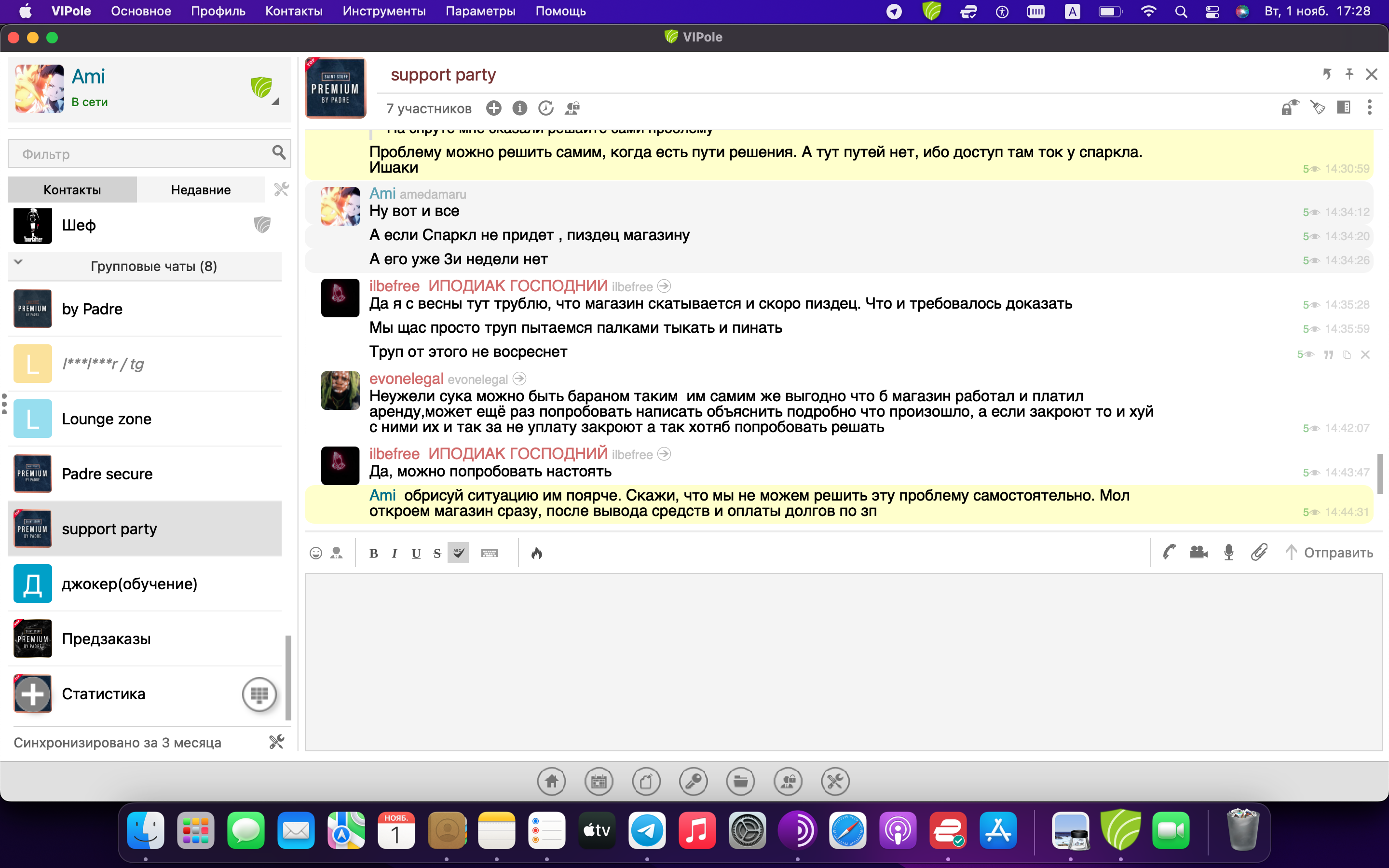Start a voice call with handset icon
The height and width of the screenshot is (868, 1389).
coord(1169,552)
